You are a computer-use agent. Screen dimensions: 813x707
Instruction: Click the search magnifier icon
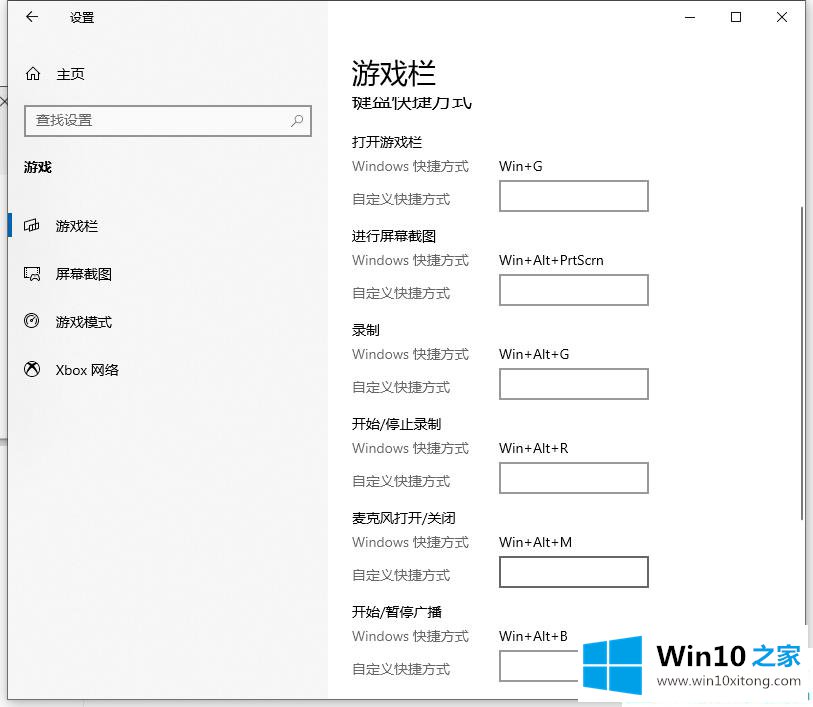(297, 121)
